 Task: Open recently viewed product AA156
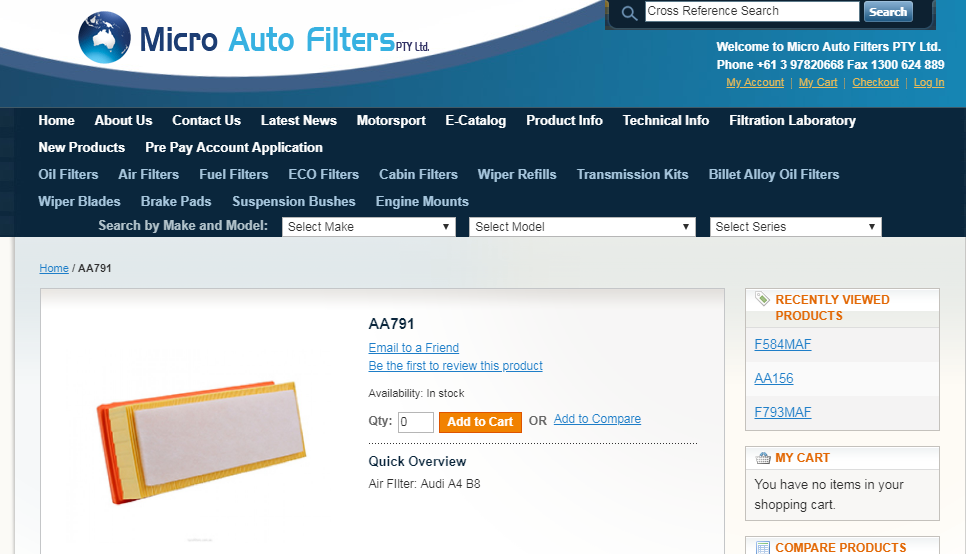click(x=774, y=378)
